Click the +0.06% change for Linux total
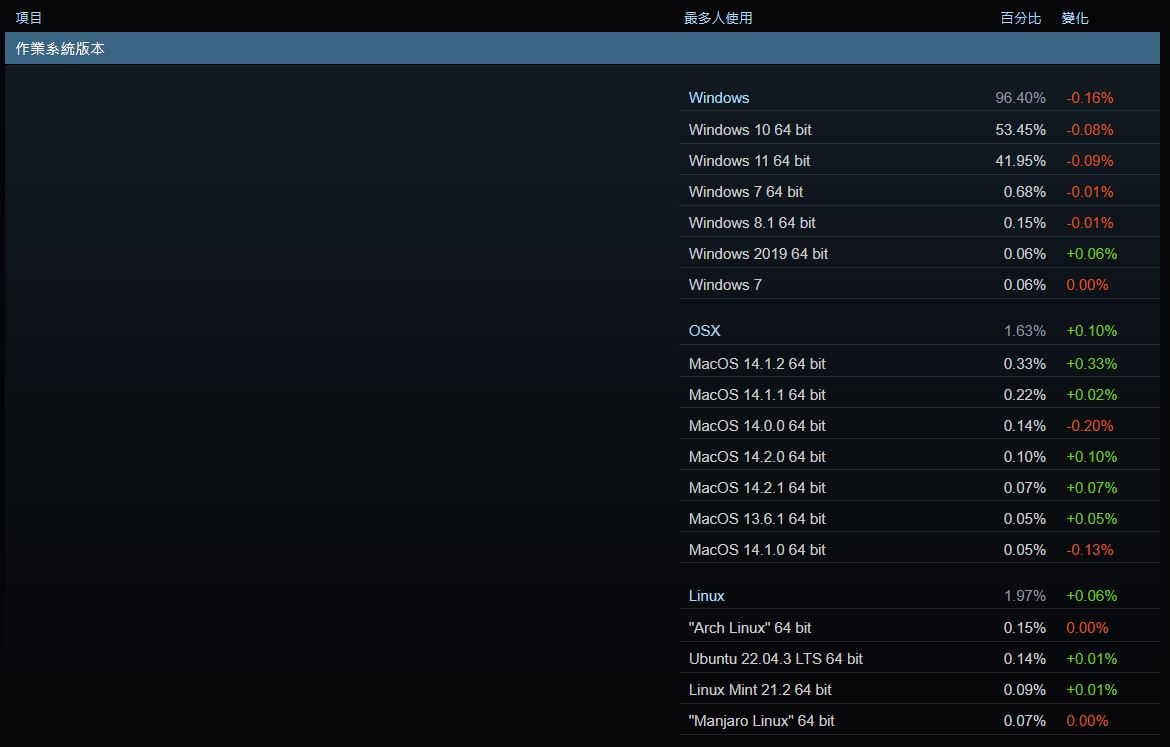1170x747 pixels. click(1092, 596)
